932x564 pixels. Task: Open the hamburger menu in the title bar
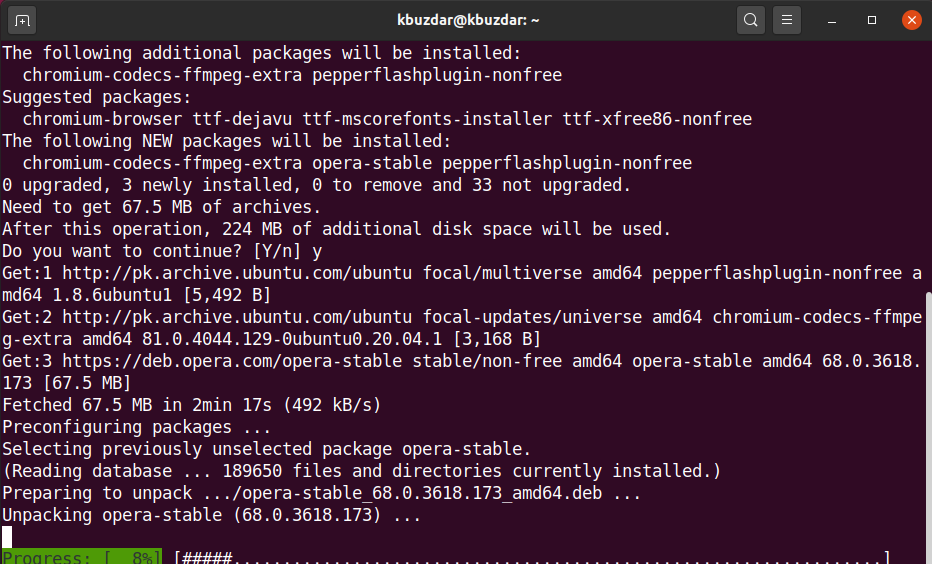pyautogui.click(x=786, y=20)
